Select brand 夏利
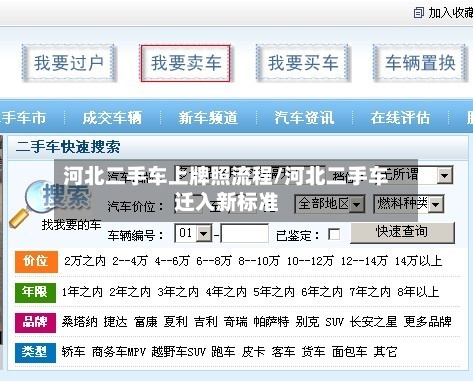 point(175,322)
